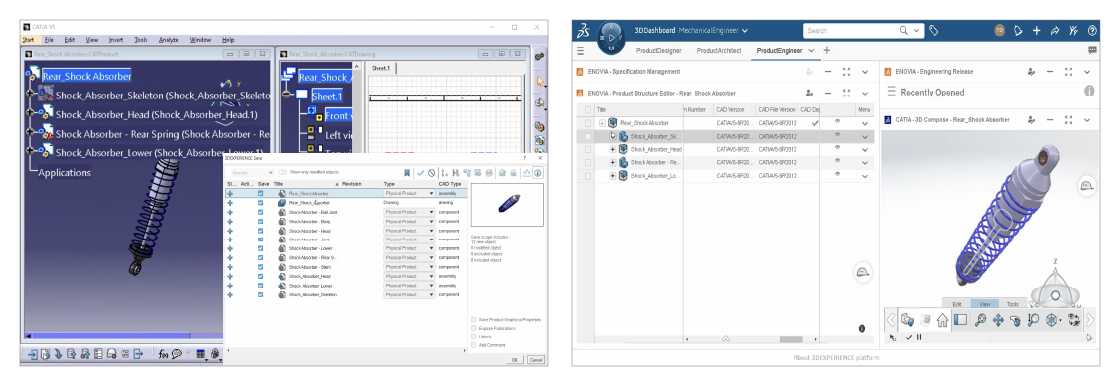Click Cancel in the 3DEXPERIENCE Save dialog
This screenshot has height=386, width=1120.
[x=536, y=360]
